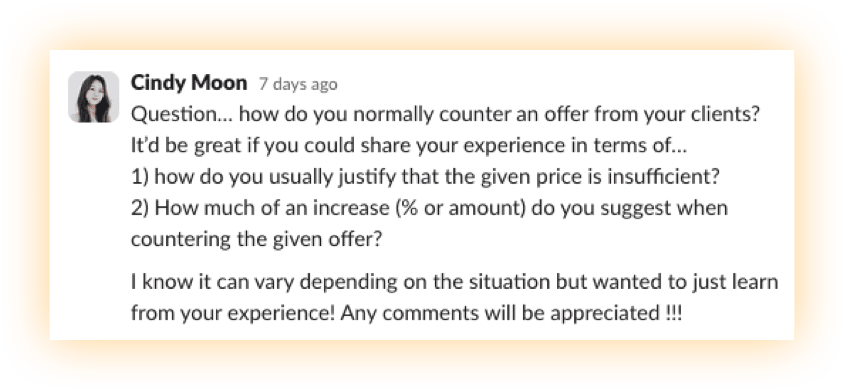Select the line starting "Question… how do you"

tap(445, 115)
